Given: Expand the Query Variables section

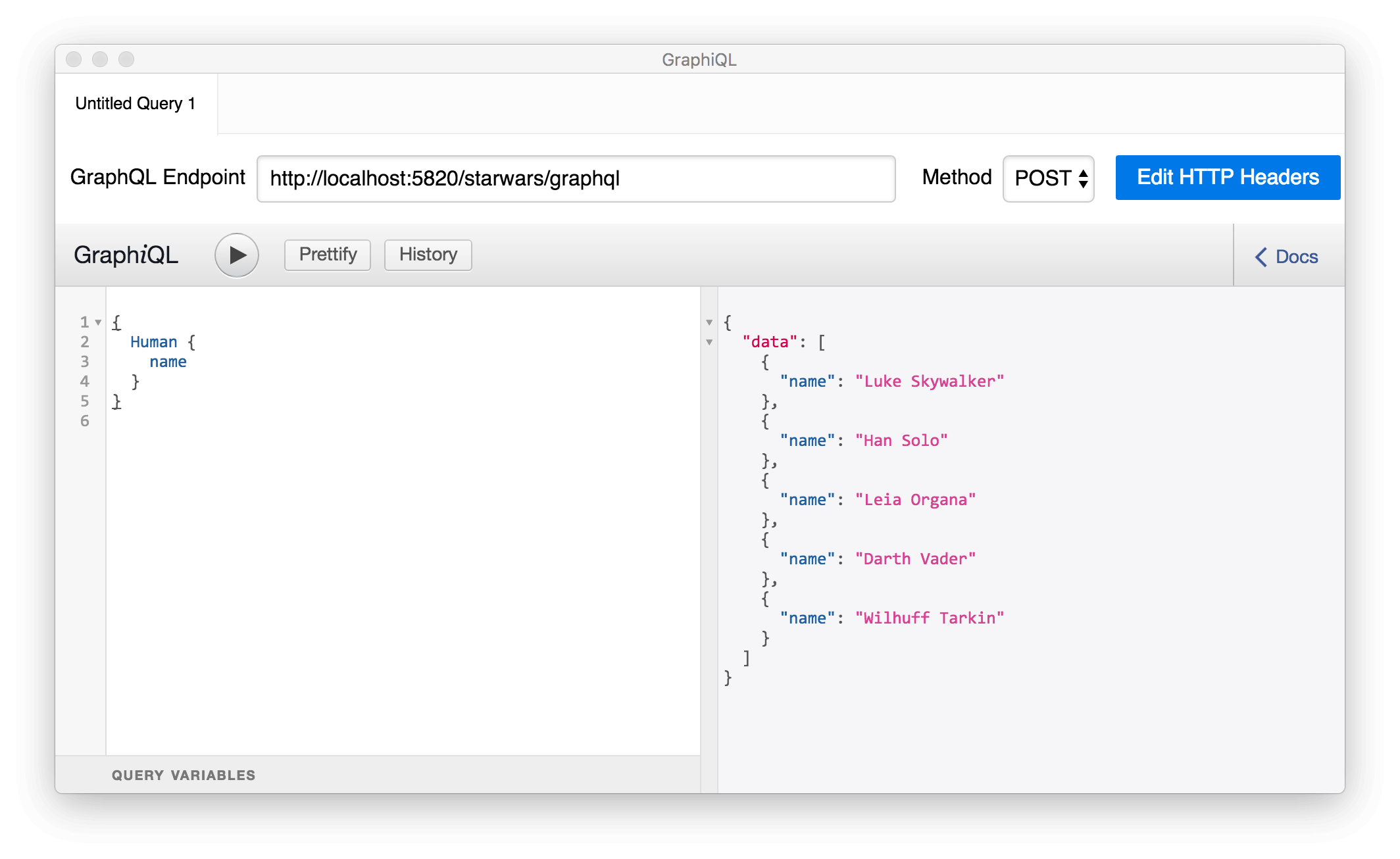Looking at the screenshot, I should pyautogui.click(x=183, y=775).
